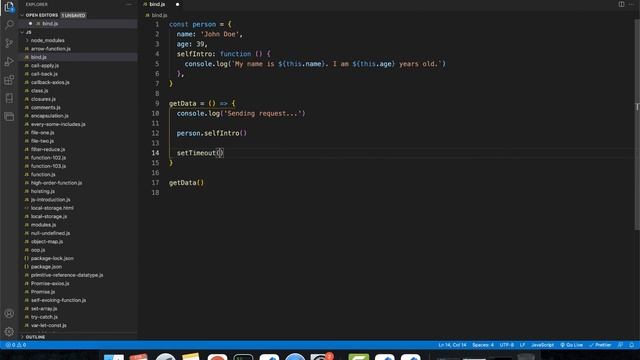
Task: Open function-102.js file
Action: point(48,158)
